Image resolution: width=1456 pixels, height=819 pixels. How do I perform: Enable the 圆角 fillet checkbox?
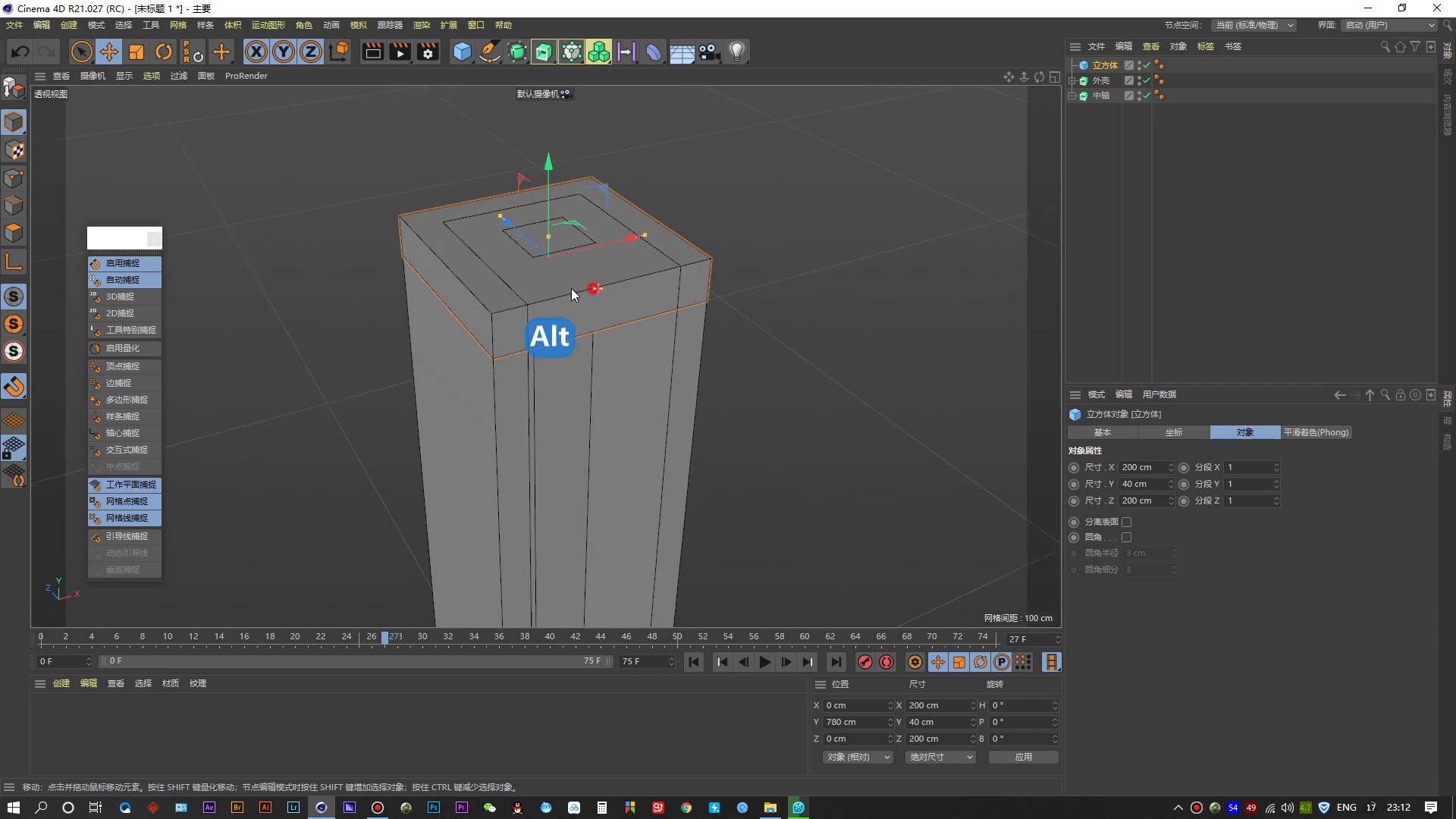pos(1127,537)
